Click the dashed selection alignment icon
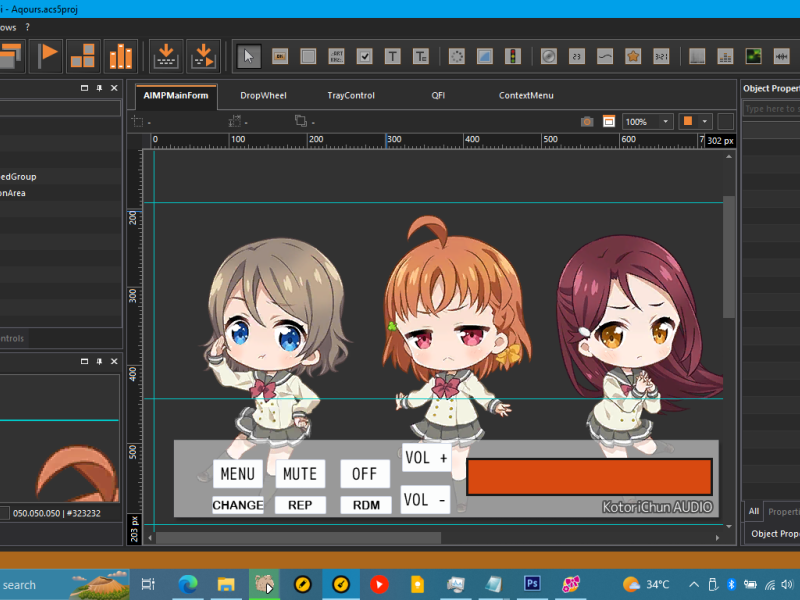 pos(137,121)
